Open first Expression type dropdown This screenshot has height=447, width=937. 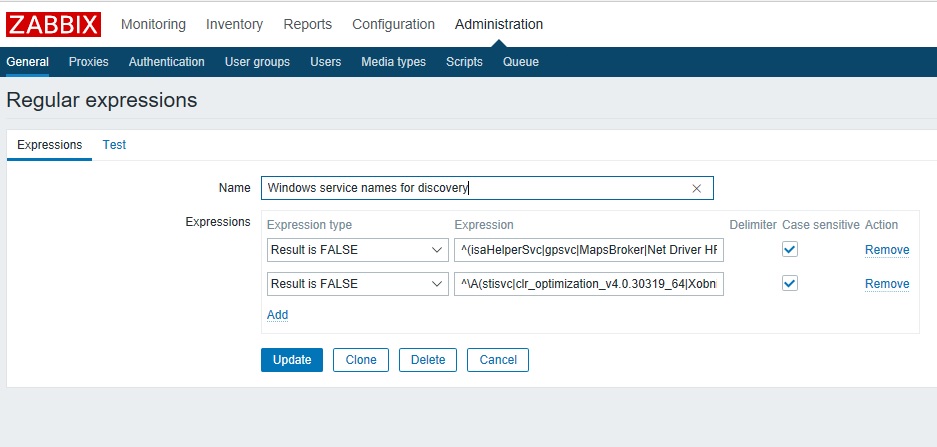pyautogui.click(x=357, y=250)
